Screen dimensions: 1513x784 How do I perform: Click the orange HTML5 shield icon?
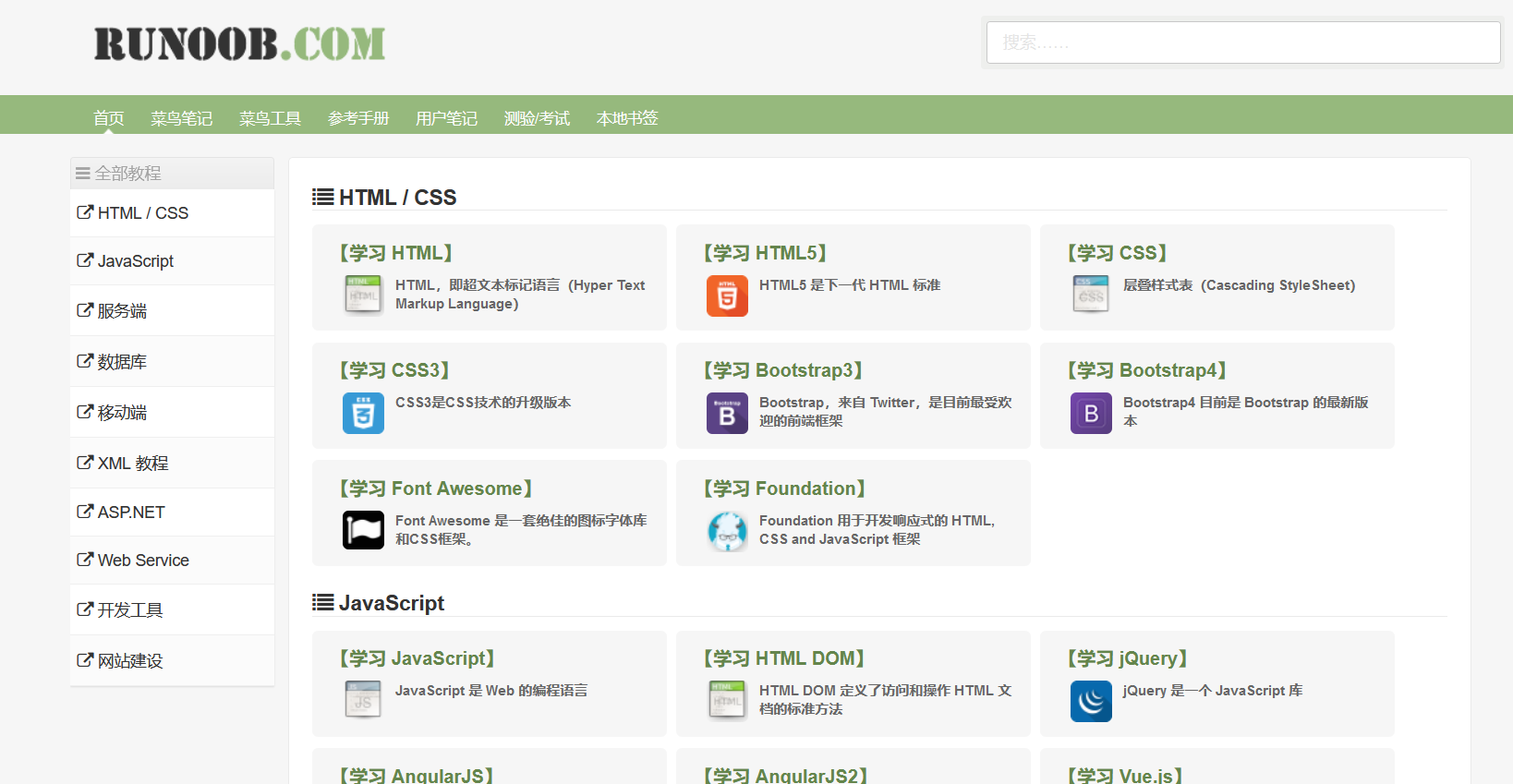[x=727, y=296]
